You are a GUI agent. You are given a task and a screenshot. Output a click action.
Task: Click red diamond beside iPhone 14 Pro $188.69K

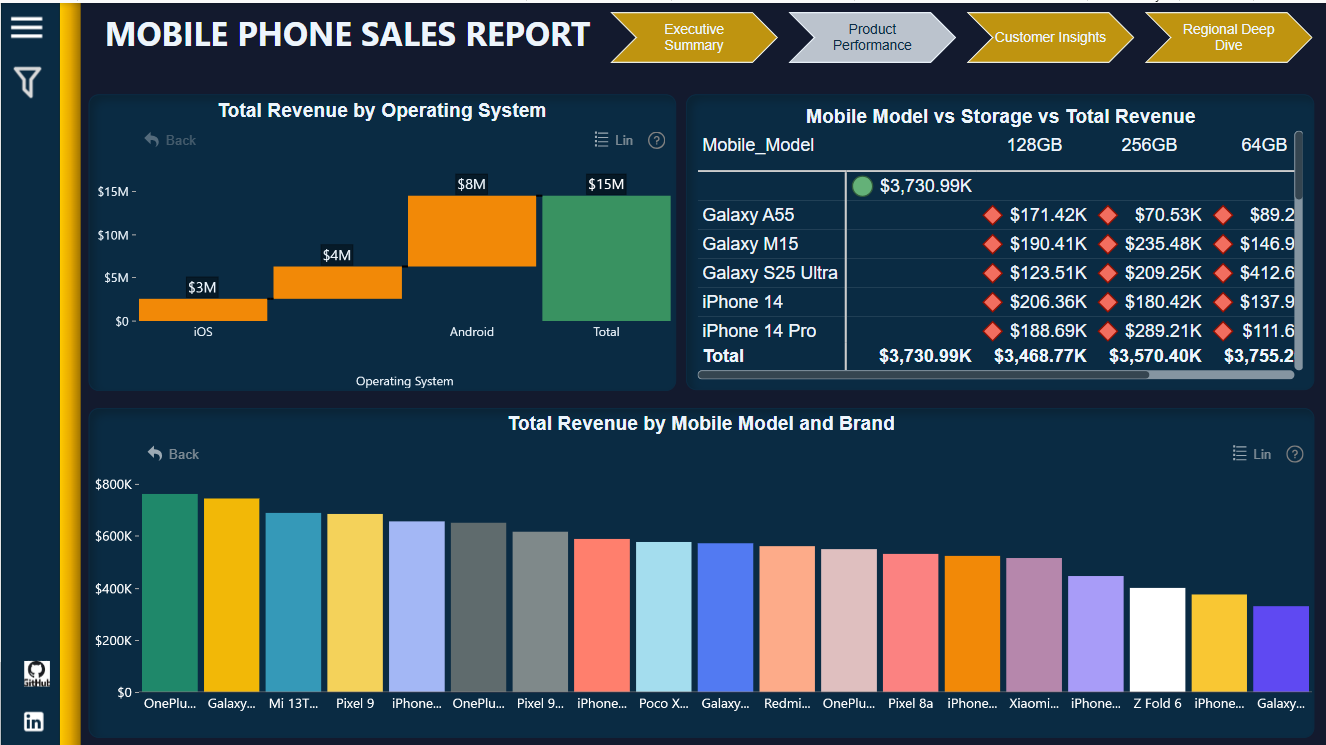pos(992,331)
